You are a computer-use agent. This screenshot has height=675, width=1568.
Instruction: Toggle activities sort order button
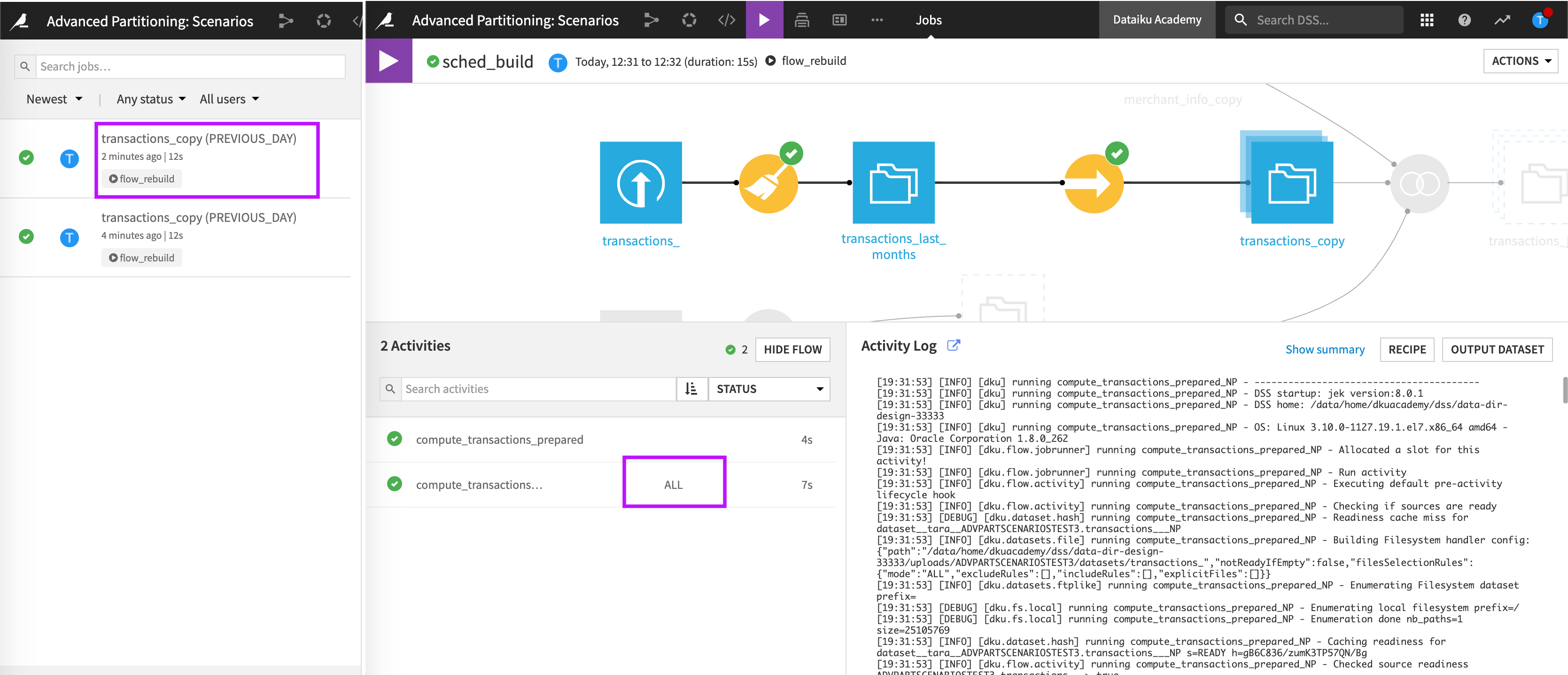(691, 389)
